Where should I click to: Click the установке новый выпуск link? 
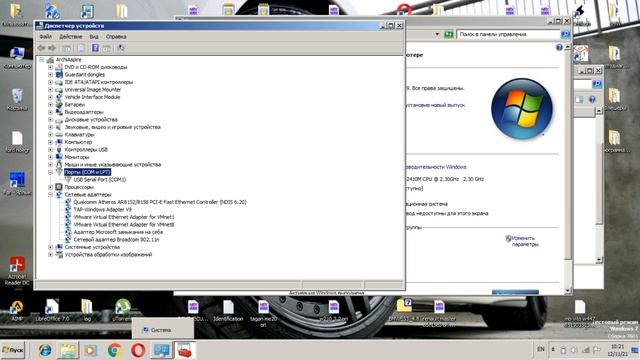[x=435, y=105]
